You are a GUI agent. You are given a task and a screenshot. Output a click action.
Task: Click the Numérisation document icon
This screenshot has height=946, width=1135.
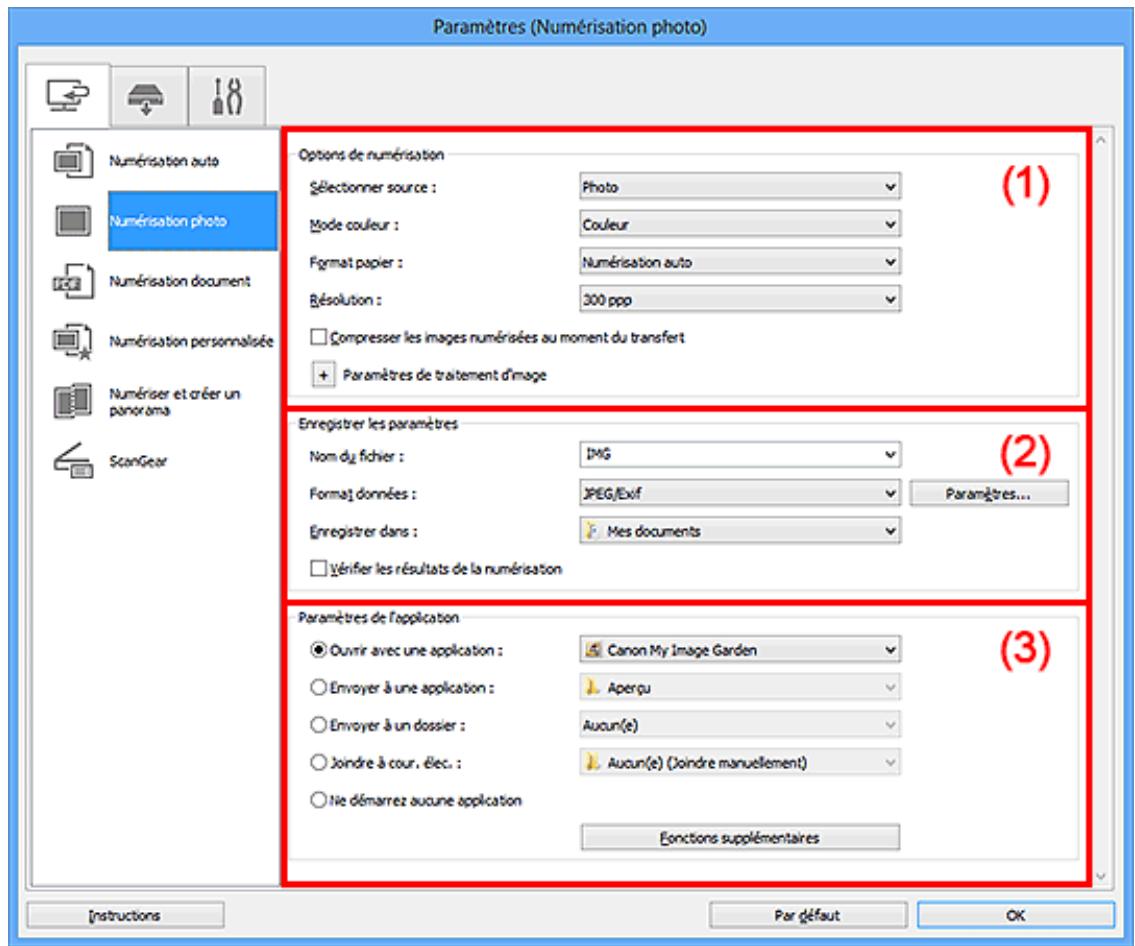[x=72, y=281]
